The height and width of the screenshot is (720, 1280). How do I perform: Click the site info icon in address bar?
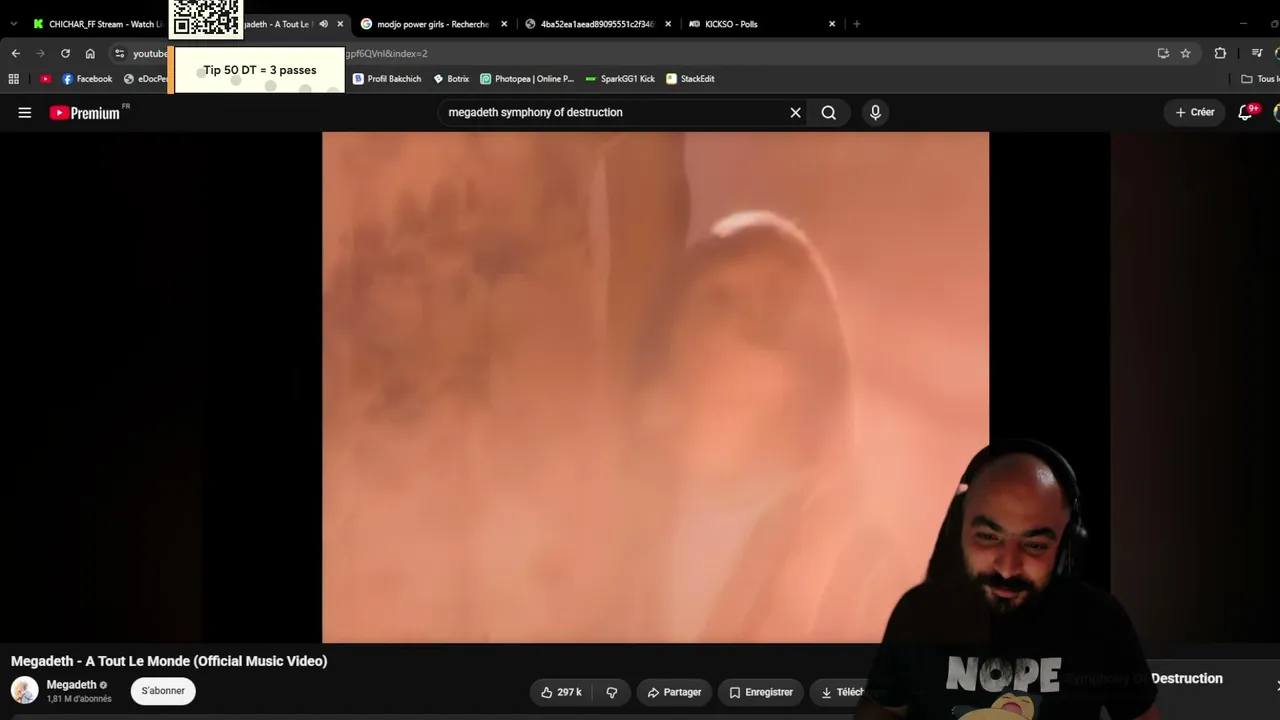click(120, 54)
